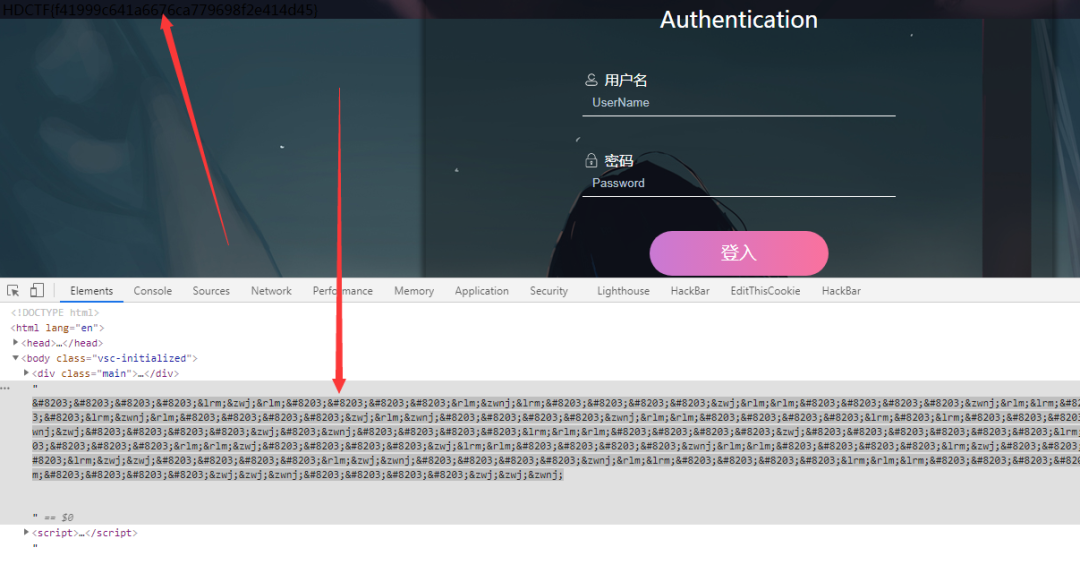Open the Lighthouse tab
This screenshot has width=1080, height=573.
(x=623, y=291)
